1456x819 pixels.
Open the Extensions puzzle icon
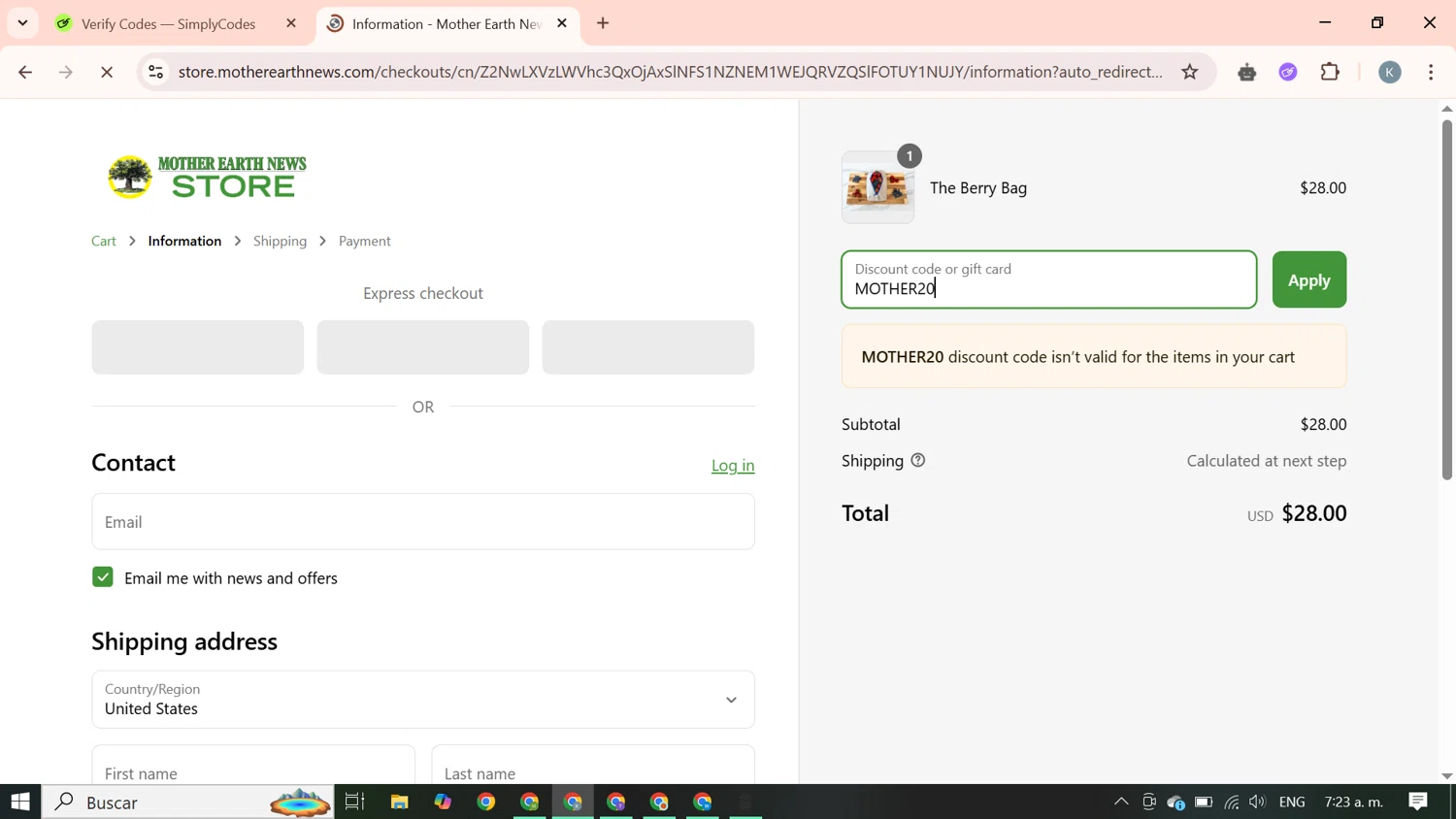coord(1331,72)
